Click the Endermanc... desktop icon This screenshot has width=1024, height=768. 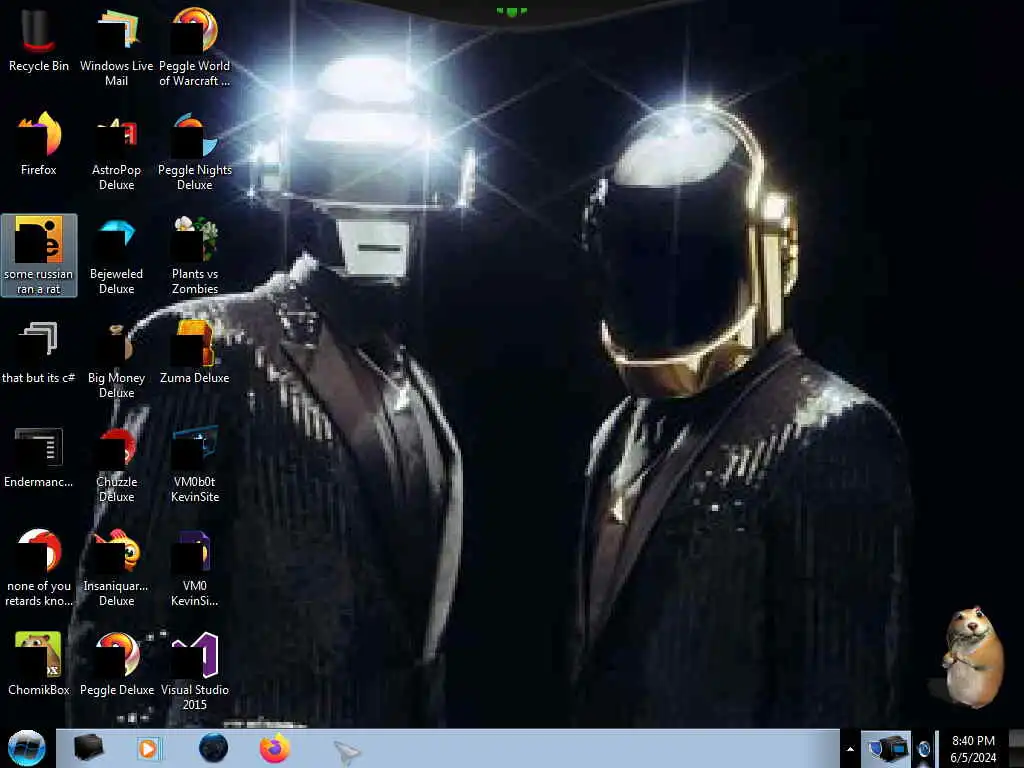pyautogui.click(x=38, y=457)
